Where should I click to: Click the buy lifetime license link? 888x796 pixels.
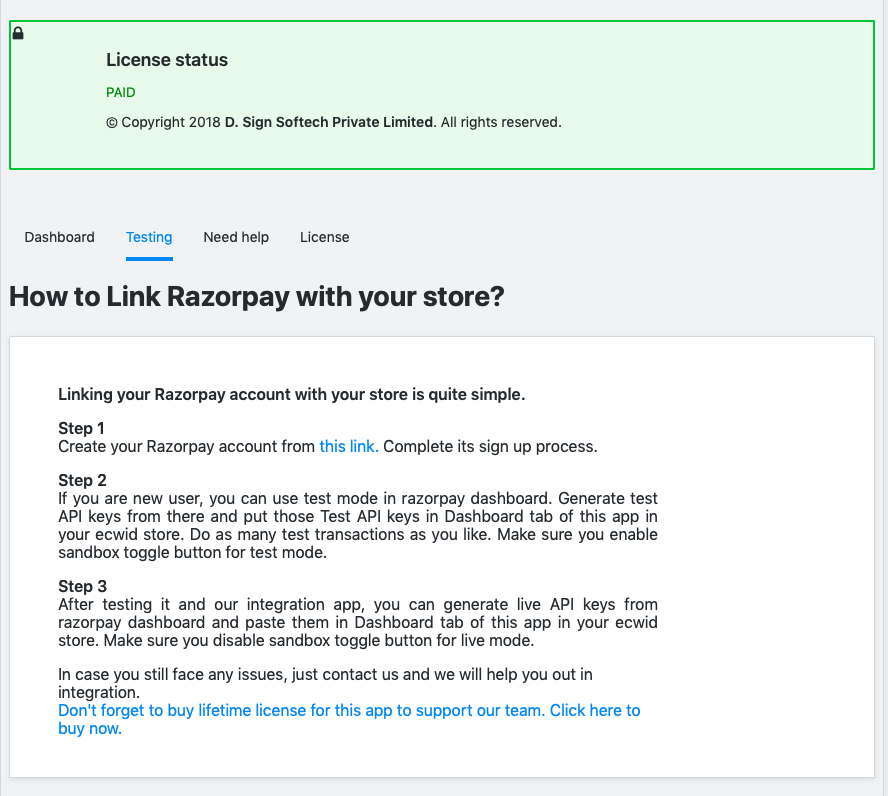point(349,719)
